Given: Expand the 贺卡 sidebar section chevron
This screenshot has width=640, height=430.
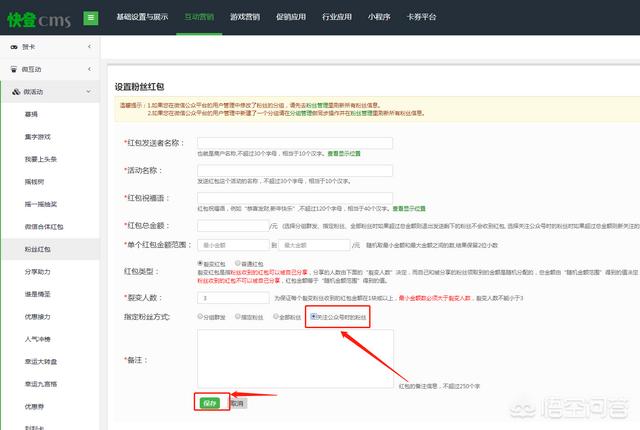Looking at the screenshot, I should pos(89,47).
